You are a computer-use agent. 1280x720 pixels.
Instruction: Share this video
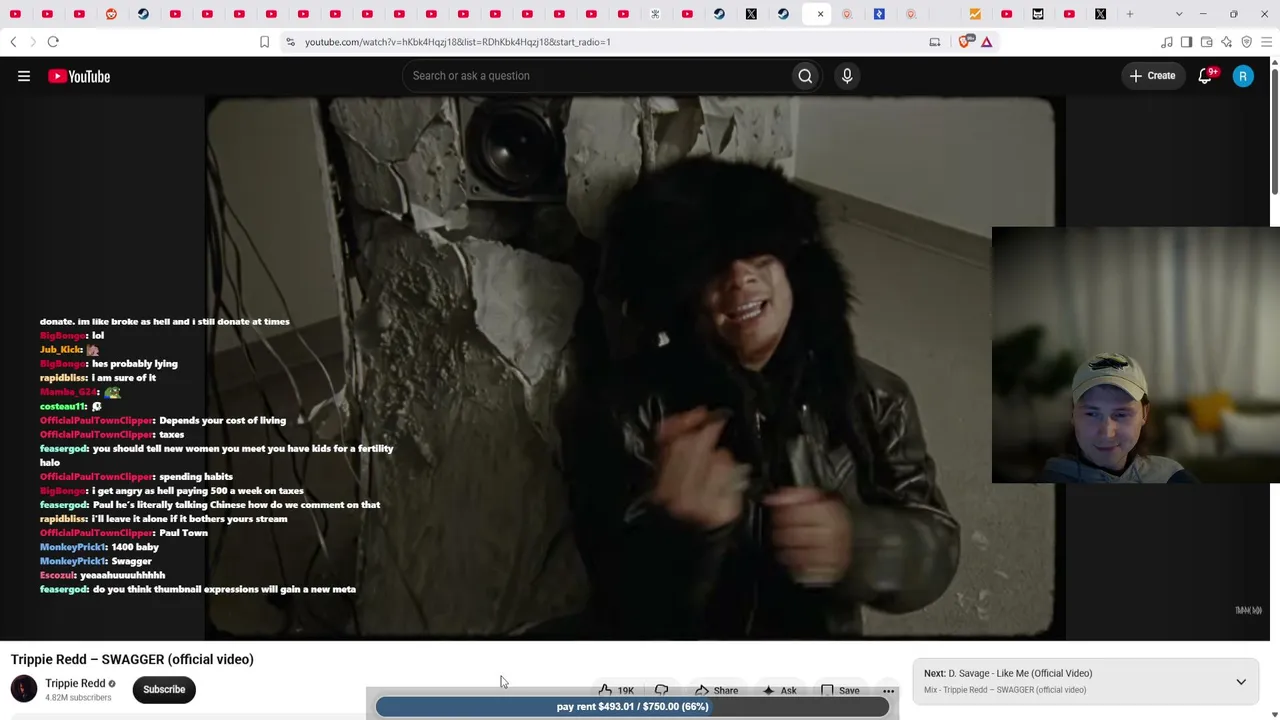click(716, 690)
